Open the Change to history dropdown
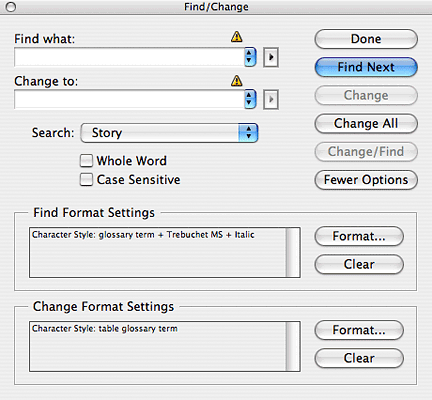The height and width of the screenshot is (400, 432). [250, 99]
